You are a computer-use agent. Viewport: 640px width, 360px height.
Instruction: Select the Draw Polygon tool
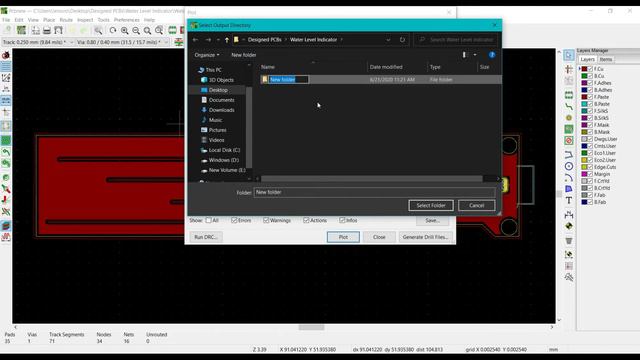(569, 189)
